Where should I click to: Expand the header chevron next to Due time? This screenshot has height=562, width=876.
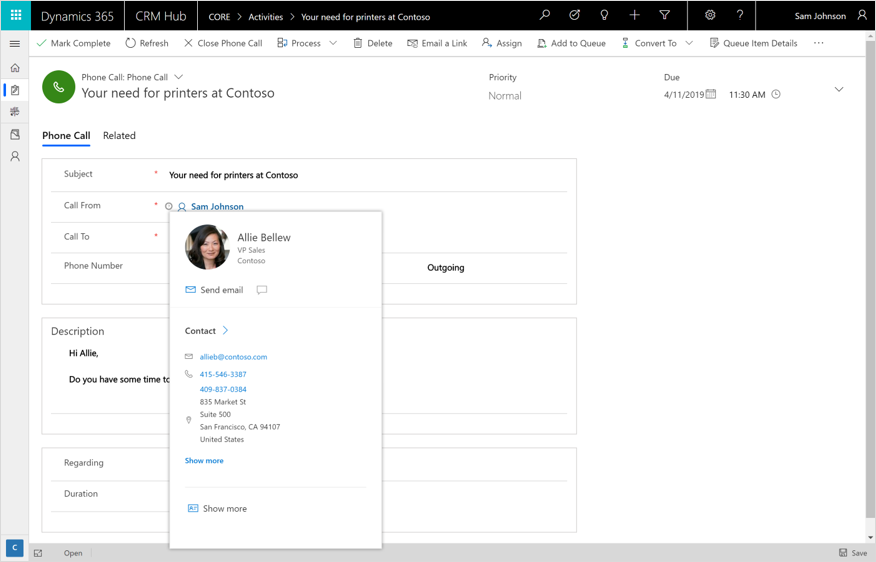pyautogui.click(x=839, y=90)
